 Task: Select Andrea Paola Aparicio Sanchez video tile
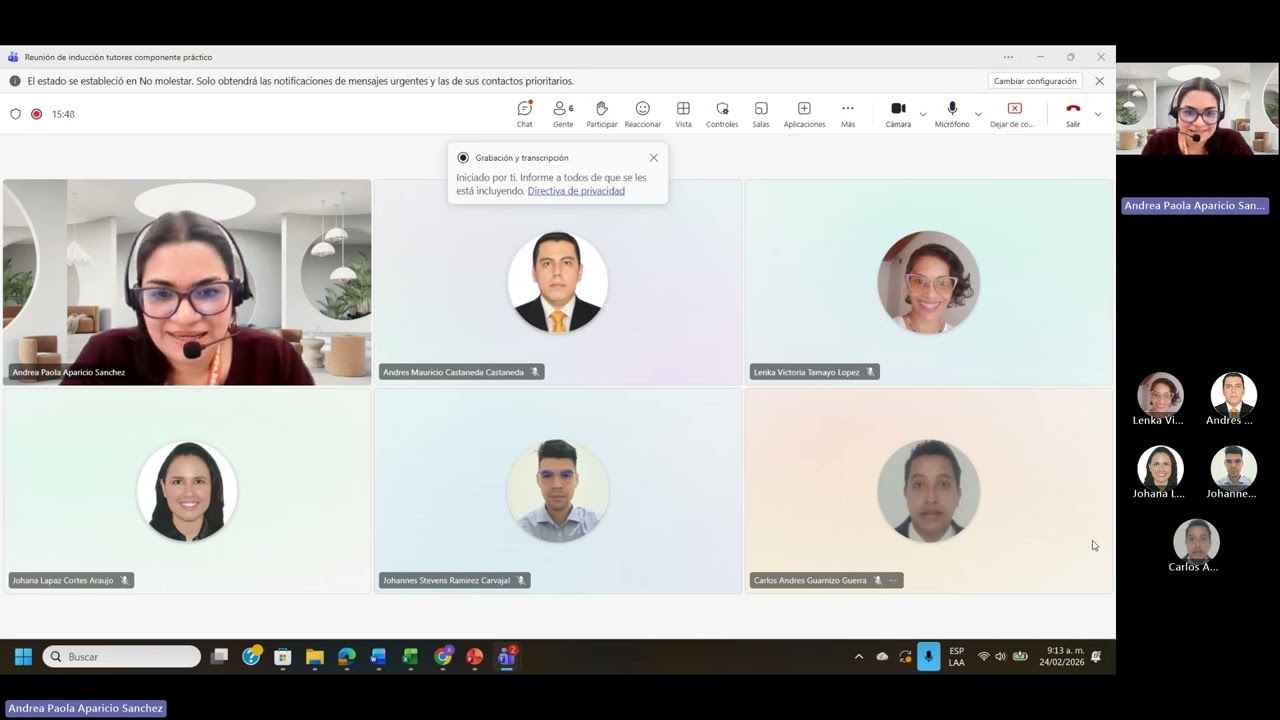click(x=187, y=283)
